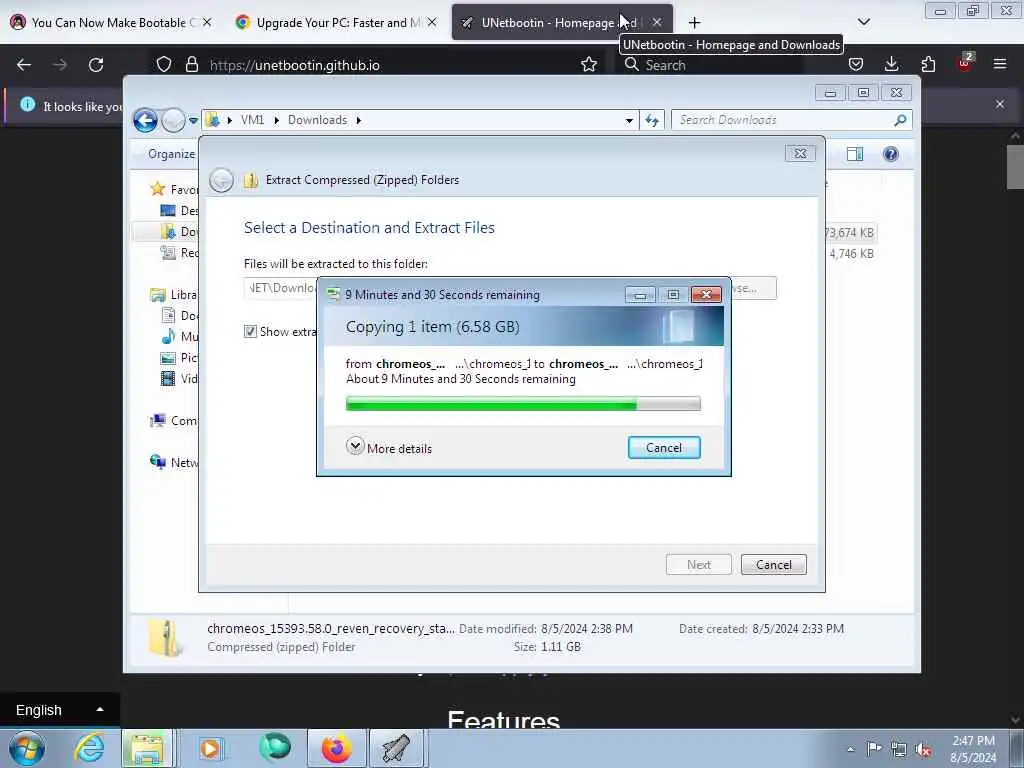The image size is (1024, 768).
Task: Click Explorer back navigation button
Action: tap(145, 120)
